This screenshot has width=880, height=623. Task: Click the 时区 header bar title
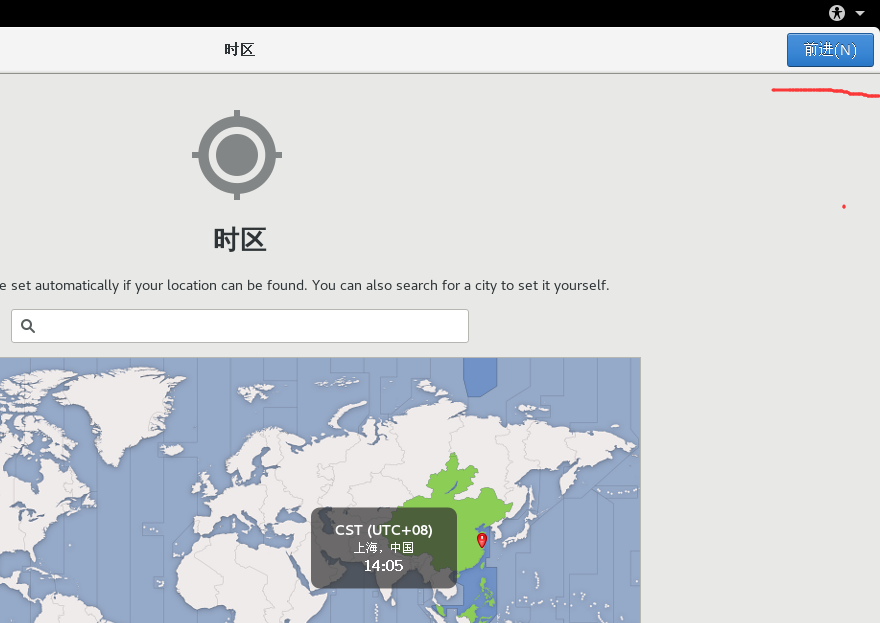(240, 49)
